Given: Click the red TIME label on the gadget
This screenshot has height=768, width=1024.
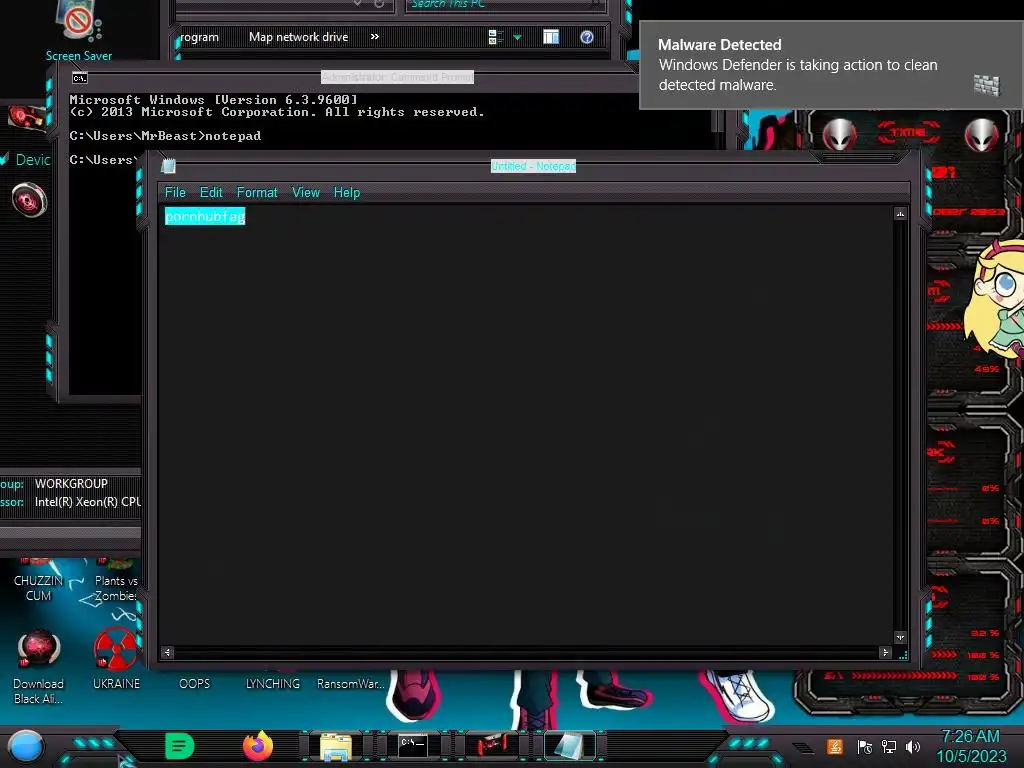Looking at the screenshot, I should pos(908,133).
